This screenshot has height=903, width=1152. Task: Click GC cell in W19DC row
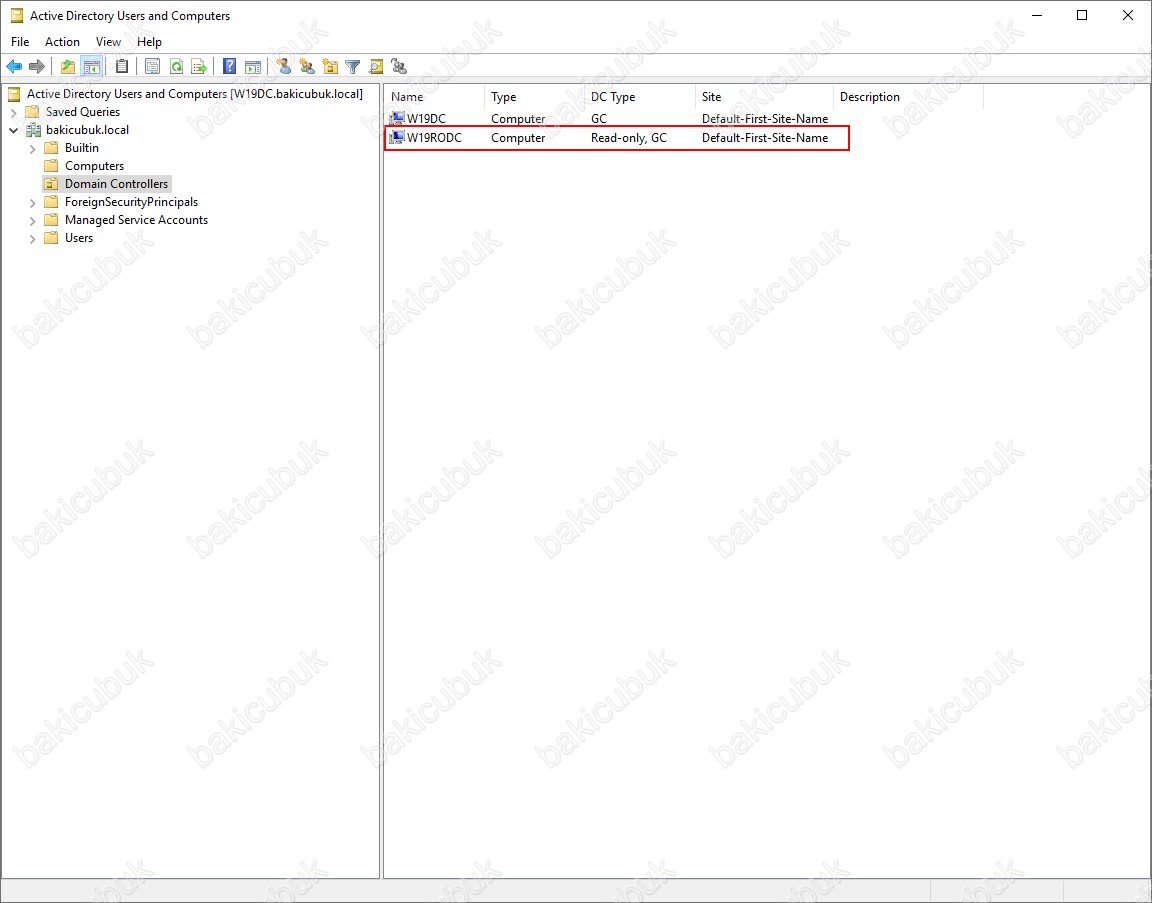pyautogui.click(x=599, y=118)
